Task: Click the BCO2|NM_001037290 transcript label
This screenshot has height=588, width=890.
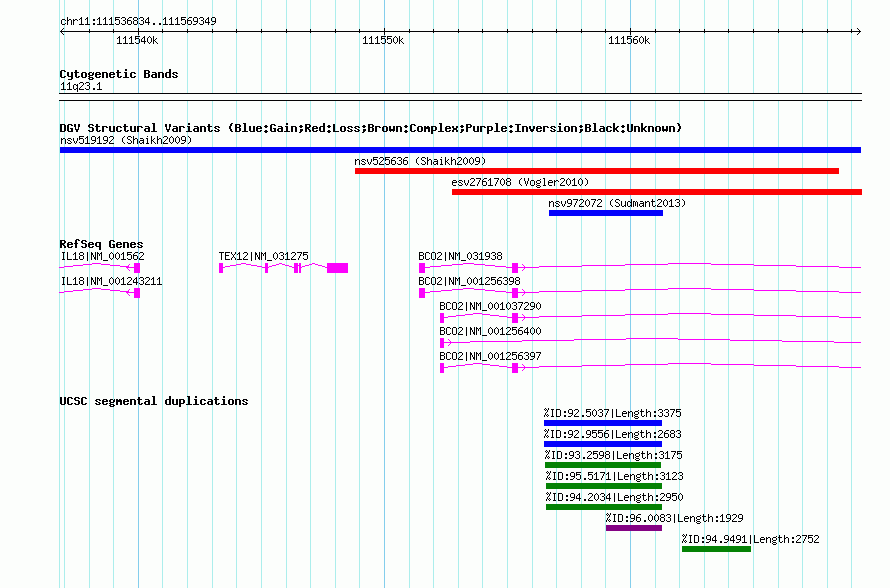Action: point(490,306)
